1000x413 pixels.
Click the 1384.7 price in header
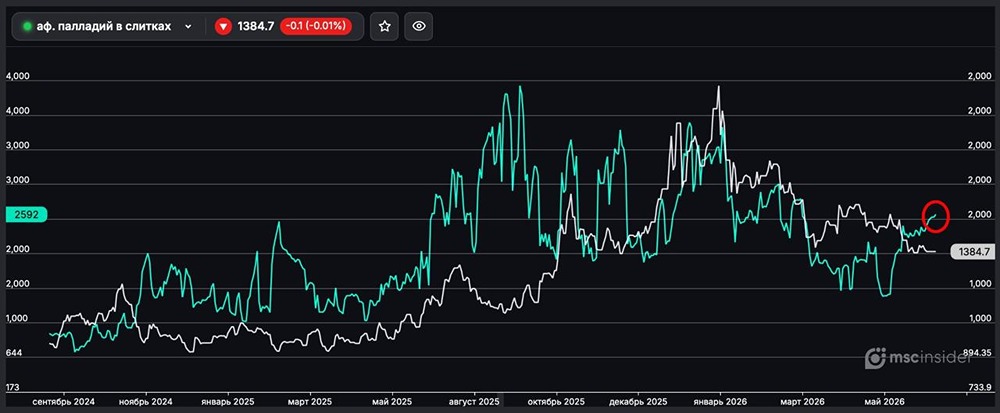point(256,26)
